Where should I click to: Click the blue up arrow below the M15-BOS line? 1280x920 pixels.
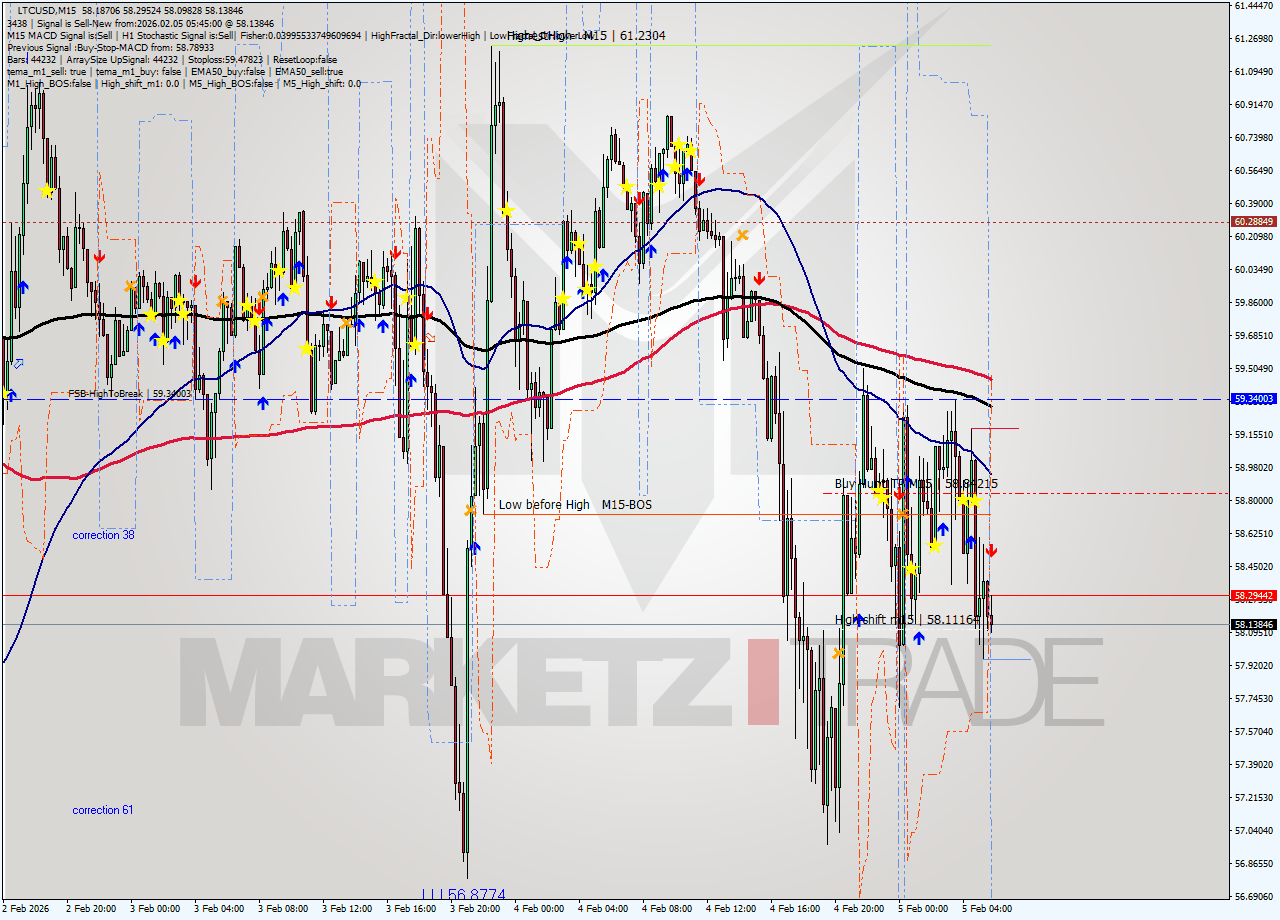click(x=476, y=549)
